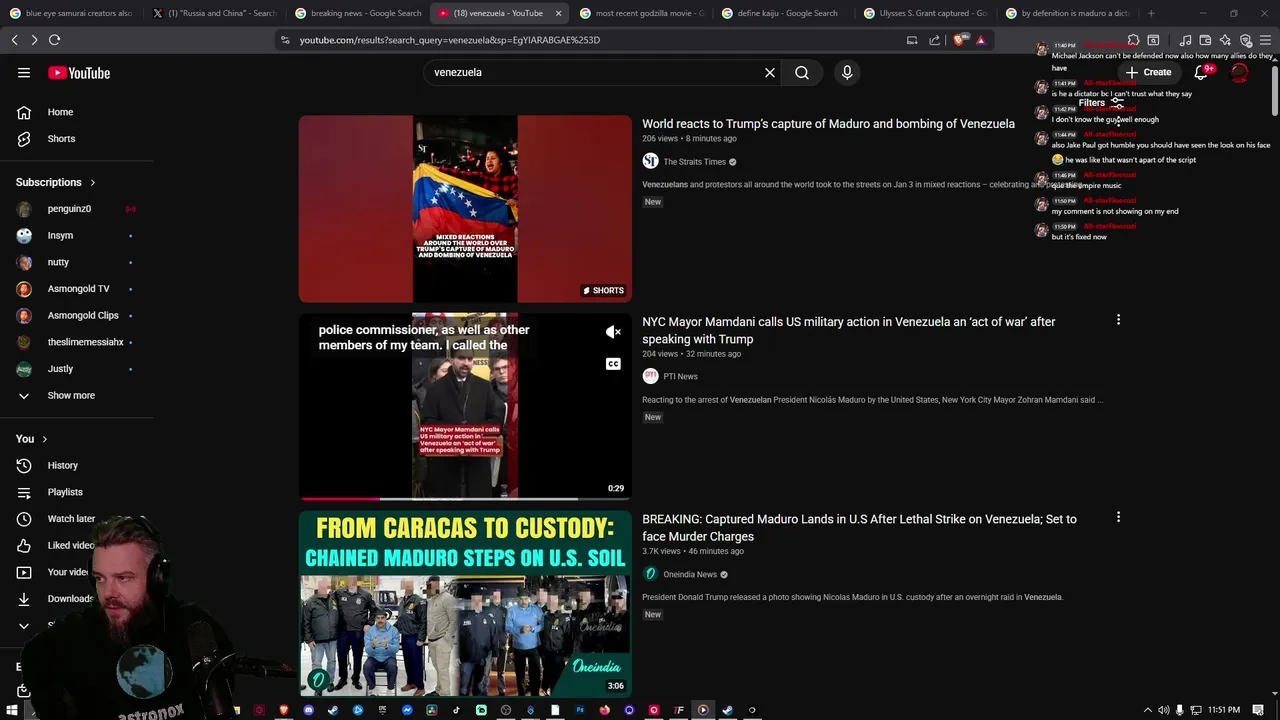This screenshot has height=720, width=1280.
Task: Open the taskbar volume icon
Action: point(1163,710)
